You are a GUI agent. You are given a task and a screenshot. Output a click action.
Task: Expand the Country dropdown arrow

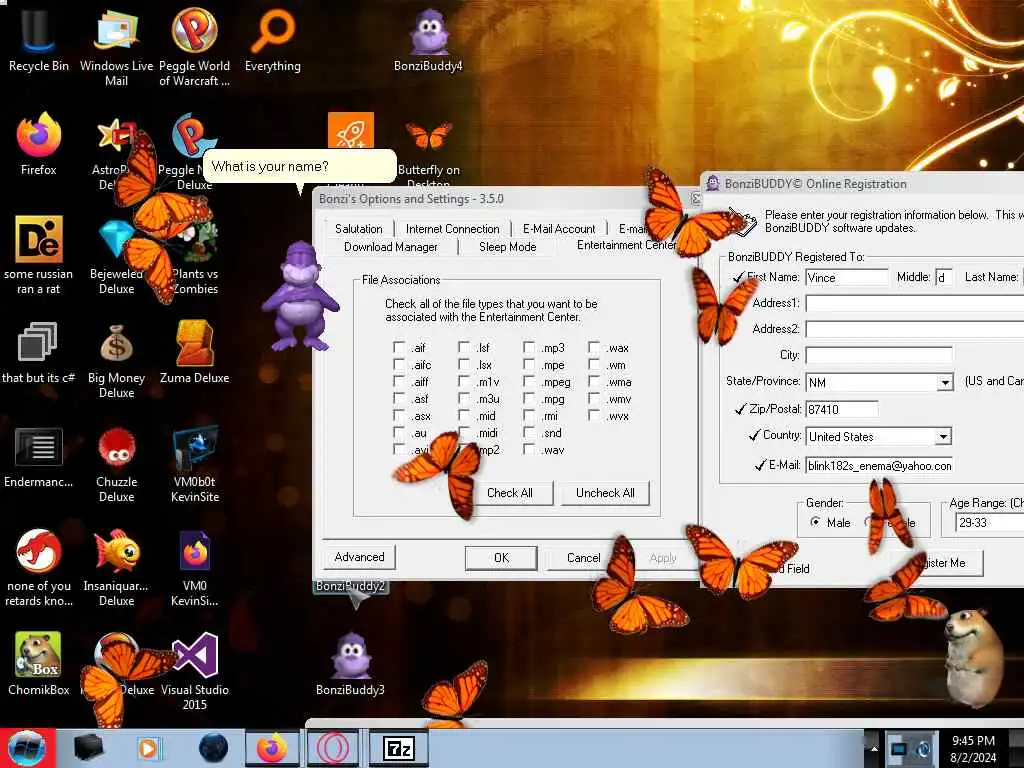tap(944, 436)
